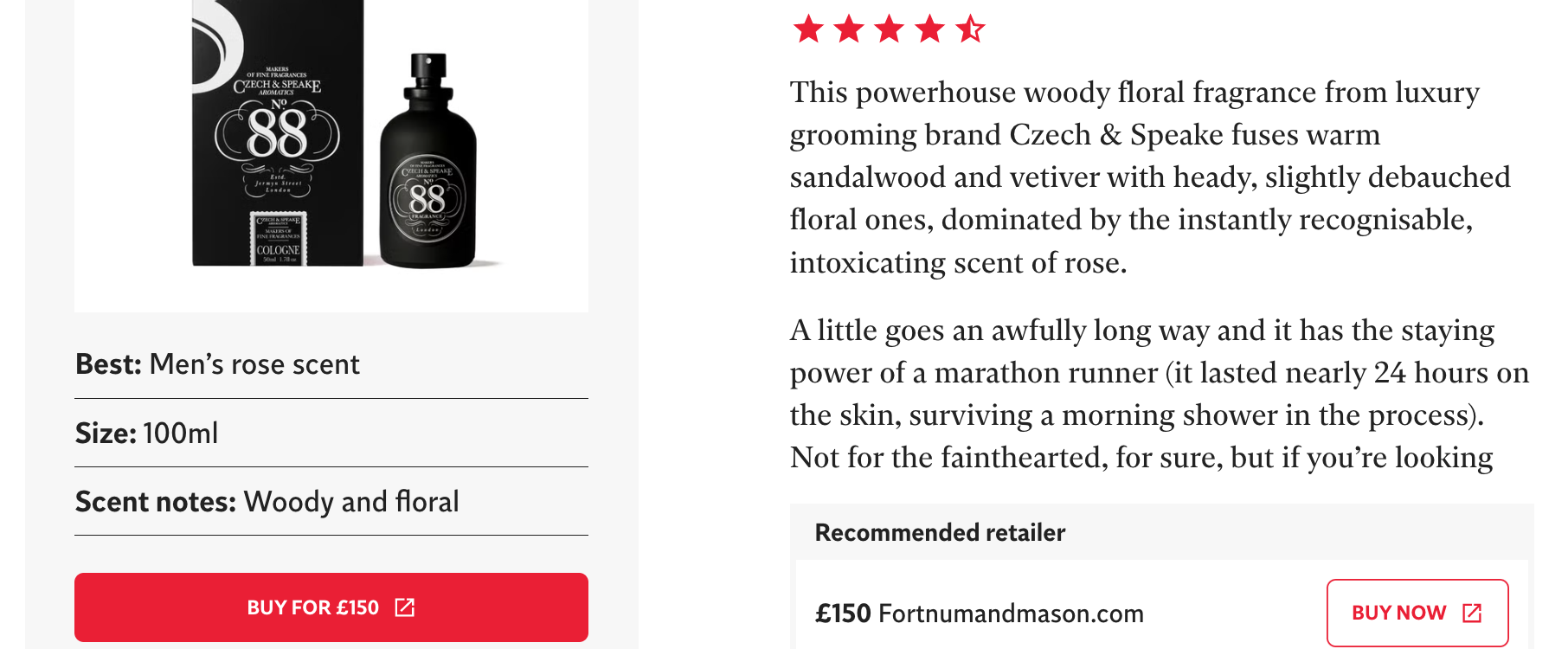Viewport: 1568px width, 649px height.
Task: Click the Cologne label on the box
Action: pyautogui.click(x=278, y=249)
